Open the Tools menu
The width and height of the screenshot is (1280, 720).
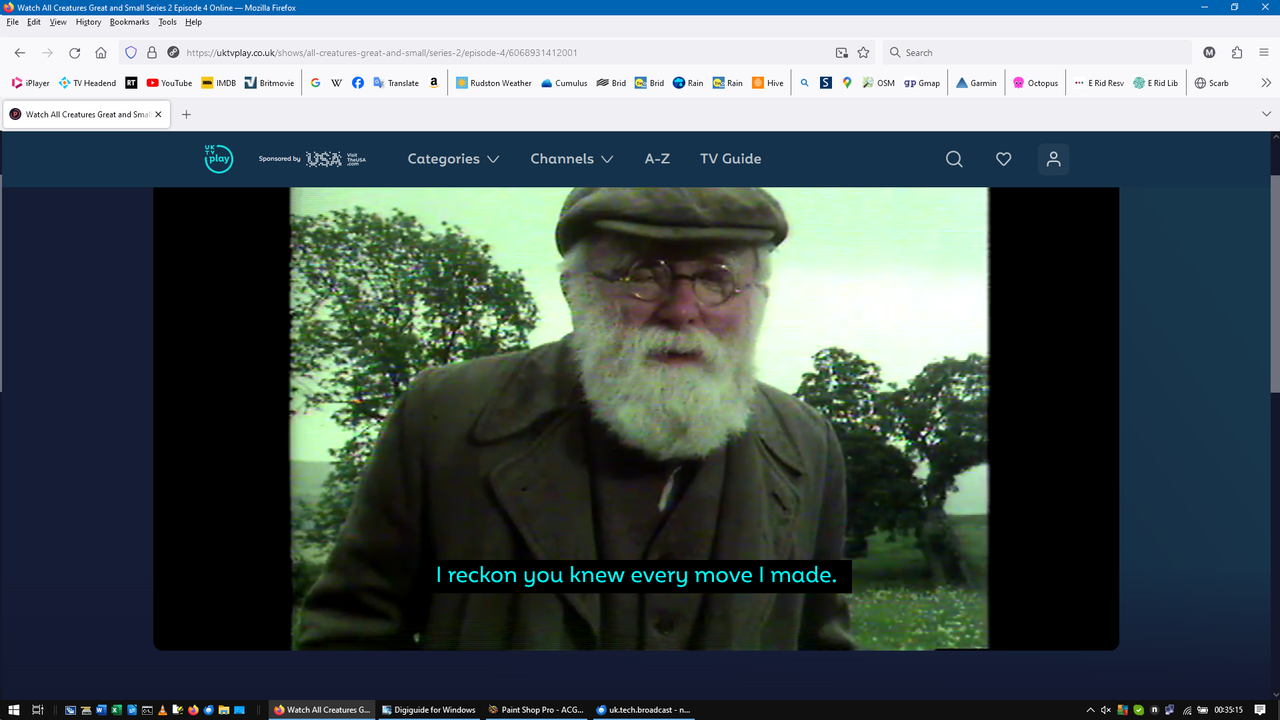point(167,22)
